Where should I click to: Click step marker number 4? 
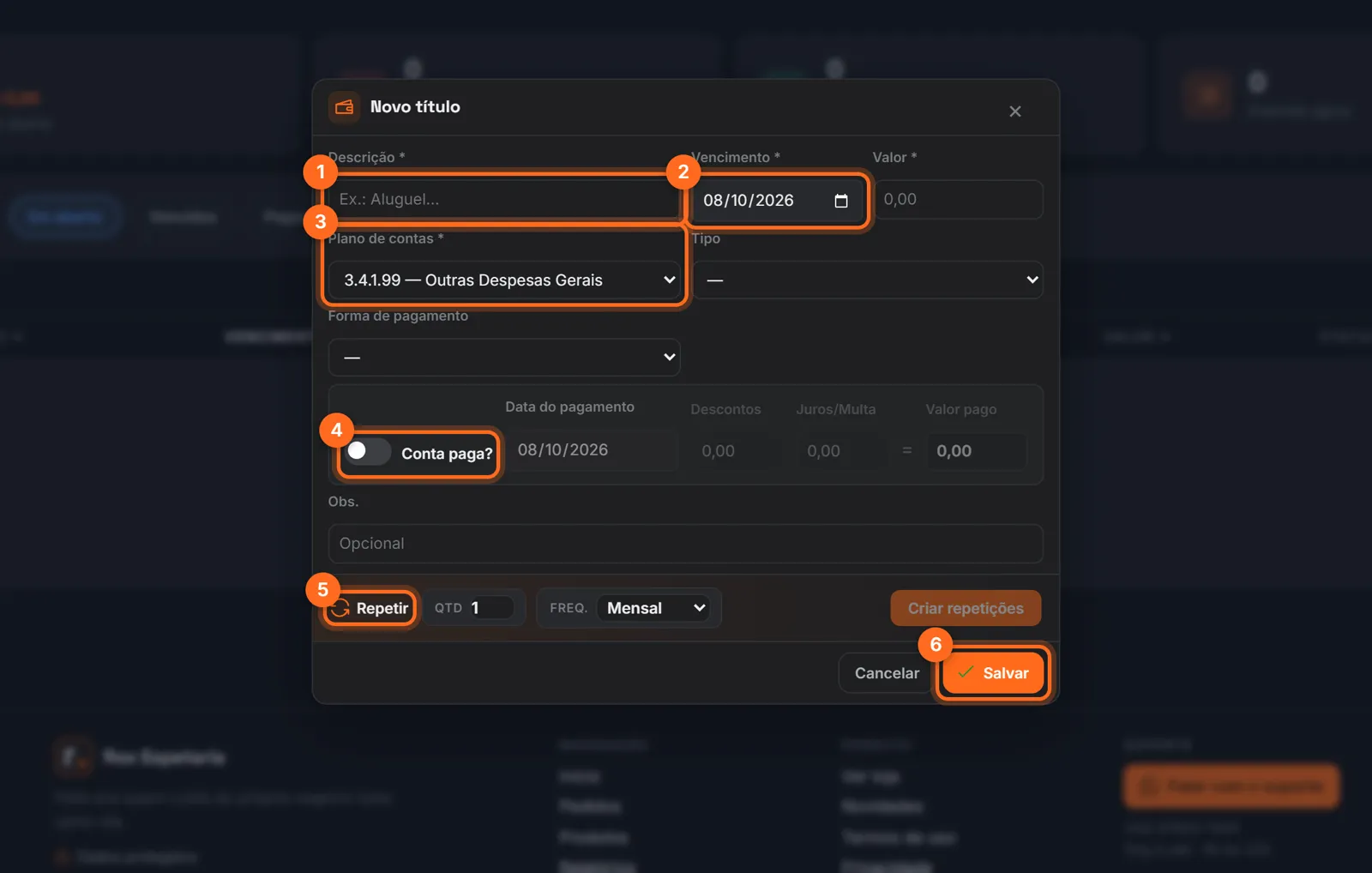tap(336, 430)
